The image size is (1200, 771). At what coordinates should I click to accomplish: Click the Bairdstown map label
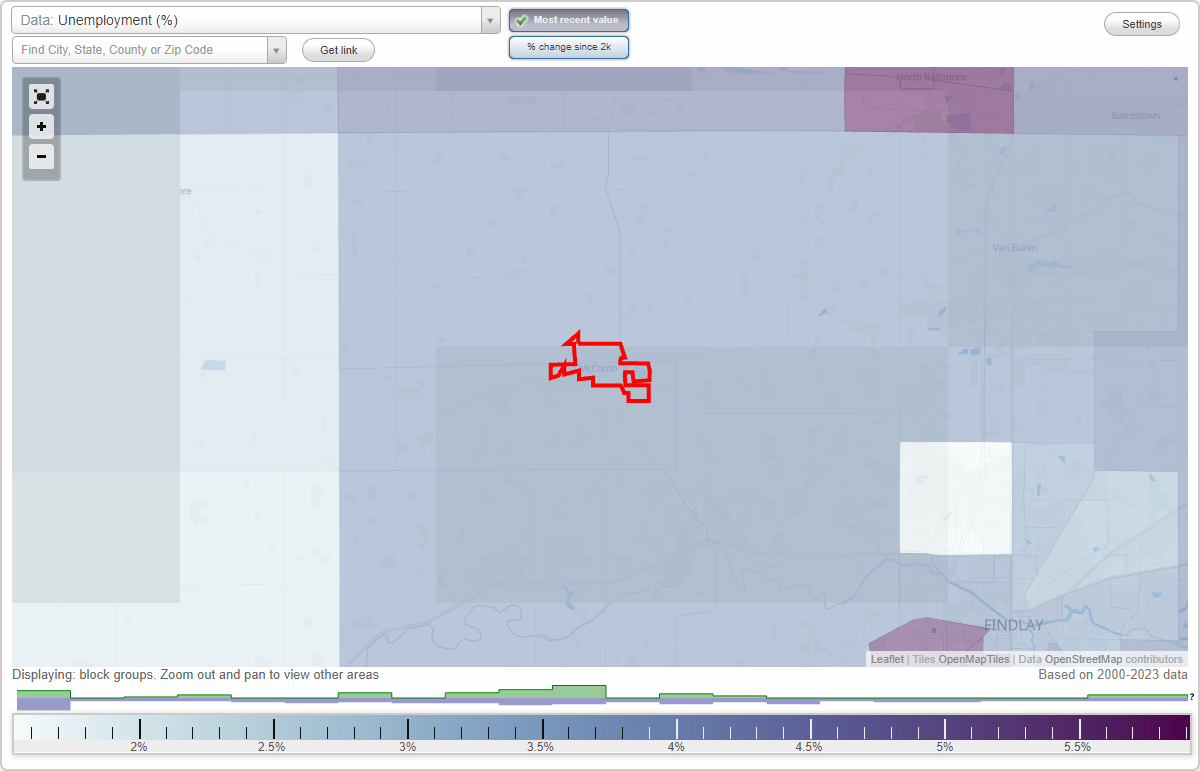[x=1136, y=116]
